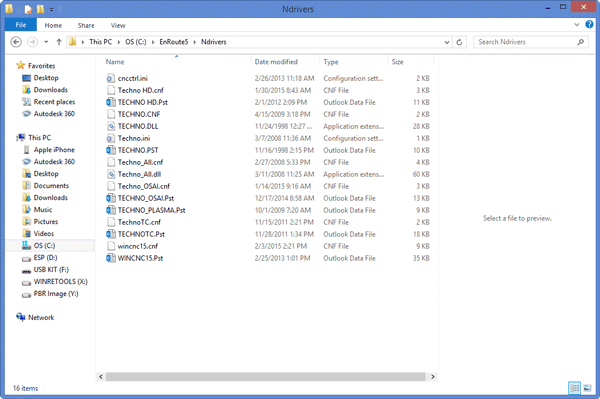The height and width of the screenshot is (399, 600).
Task: Select the TECHNOTC.Pst file icon
Action: pos(111,234)
